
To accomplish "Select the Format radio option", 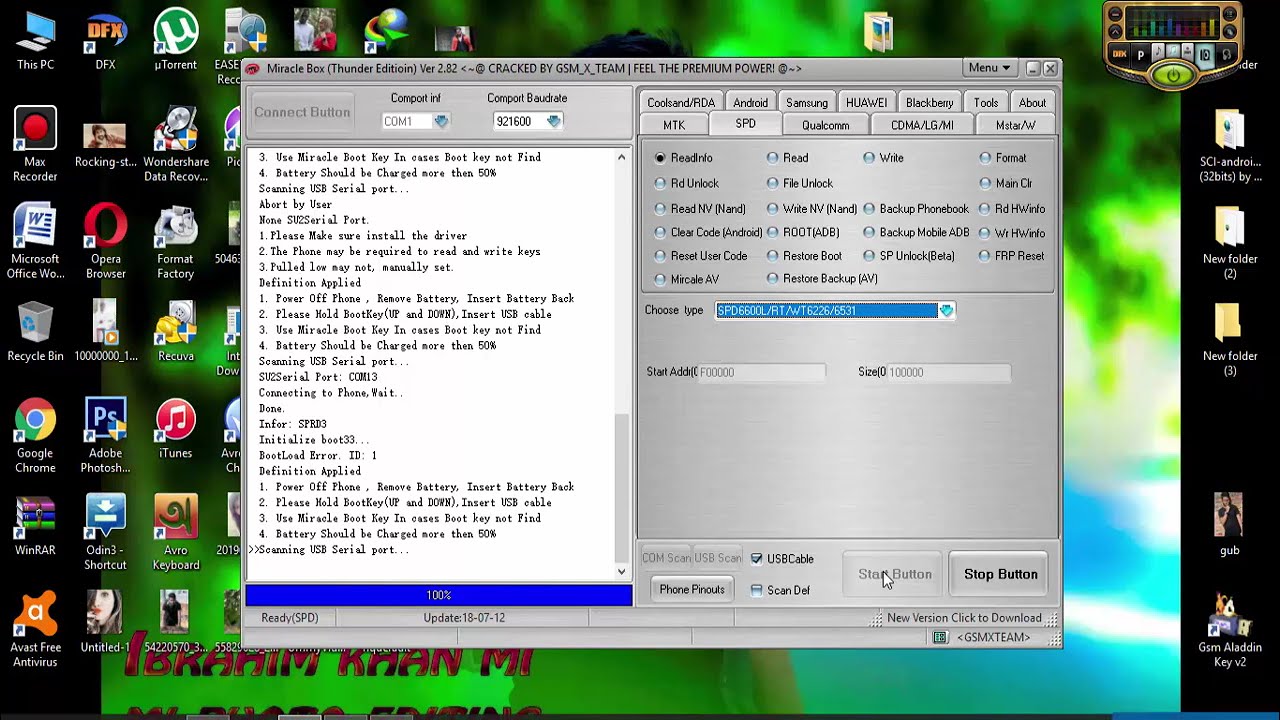I will 1003,158.
